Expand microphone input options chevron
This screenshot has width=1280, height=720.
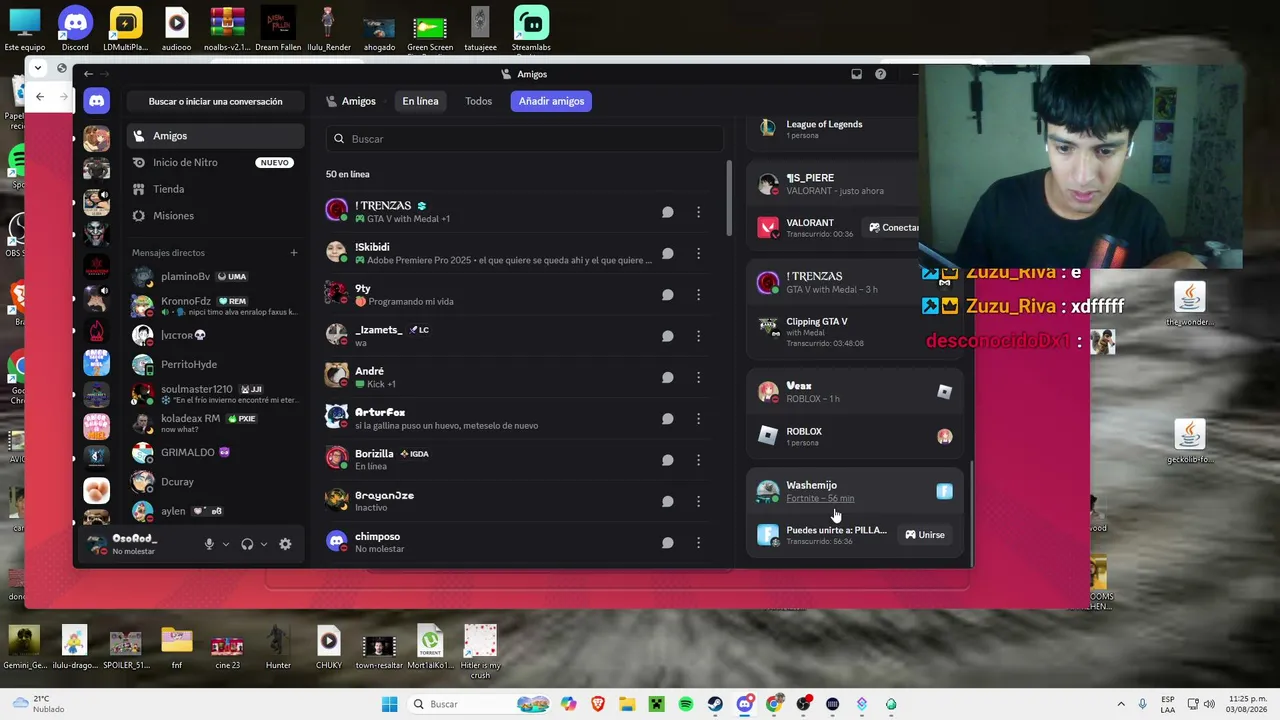click(226, 544)
